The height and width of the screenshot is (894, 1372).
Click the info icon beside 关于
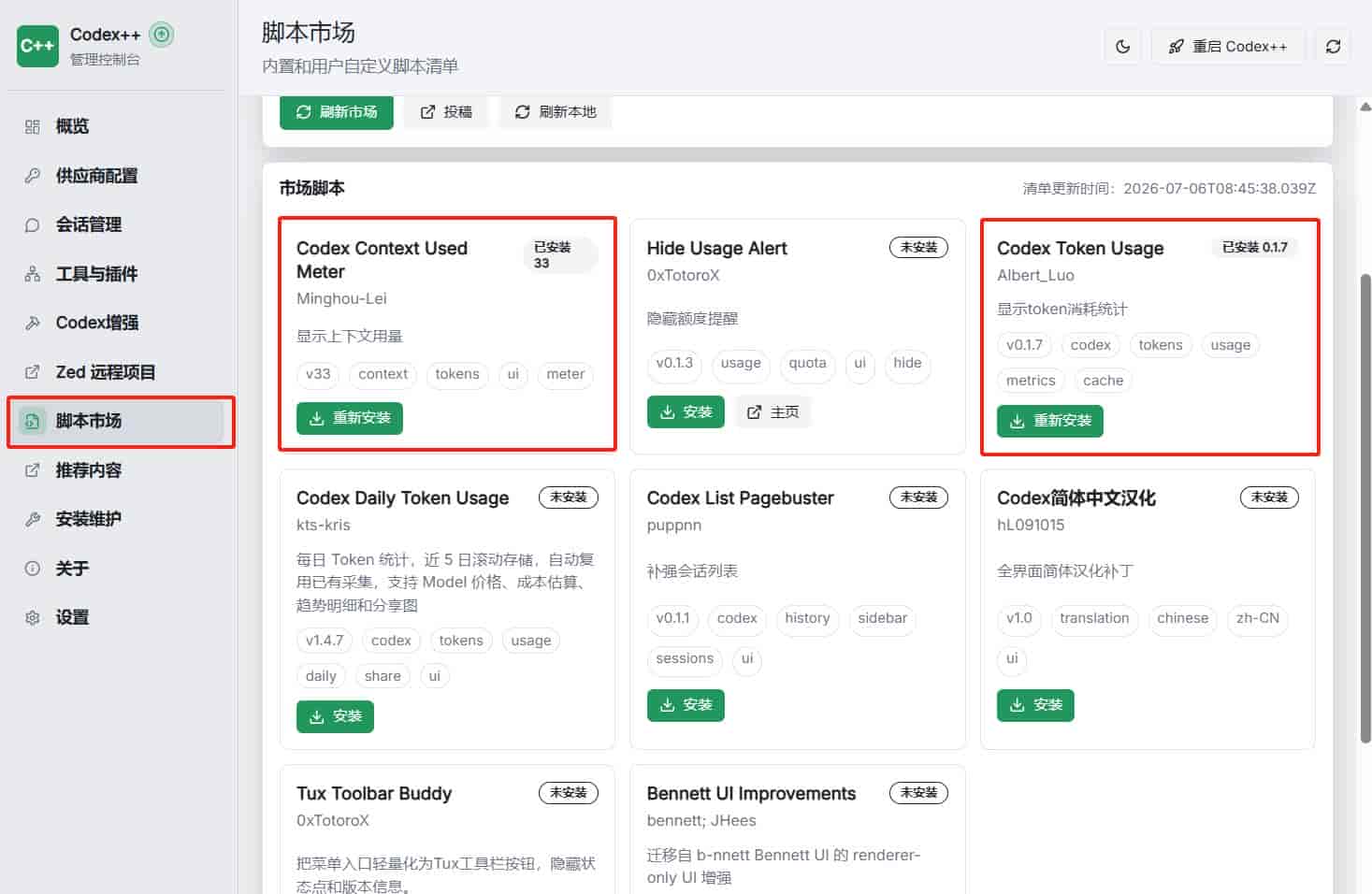pyautogui.click(x=33, y=569)
